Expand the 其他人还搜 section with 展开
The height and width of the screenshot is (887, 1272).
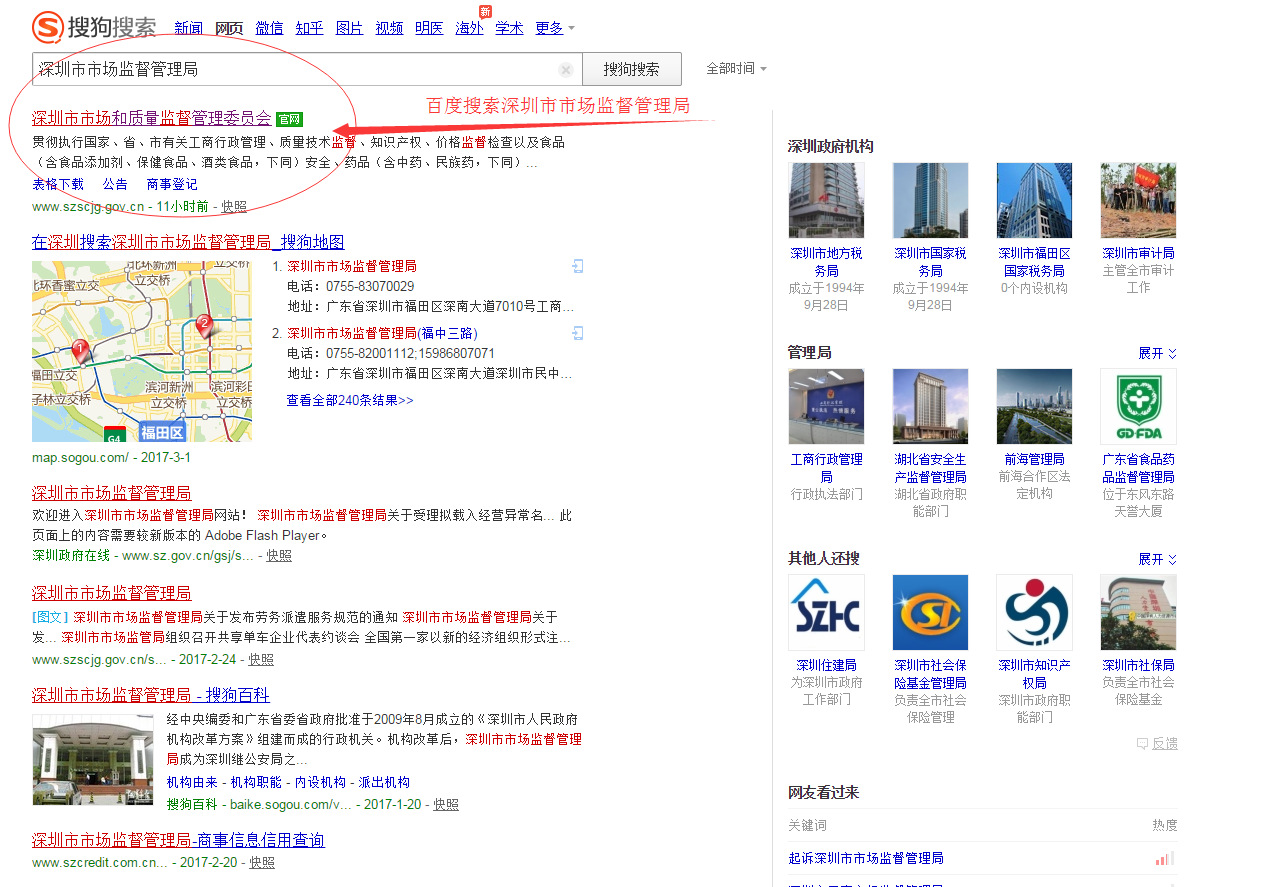click(1158, 559)
